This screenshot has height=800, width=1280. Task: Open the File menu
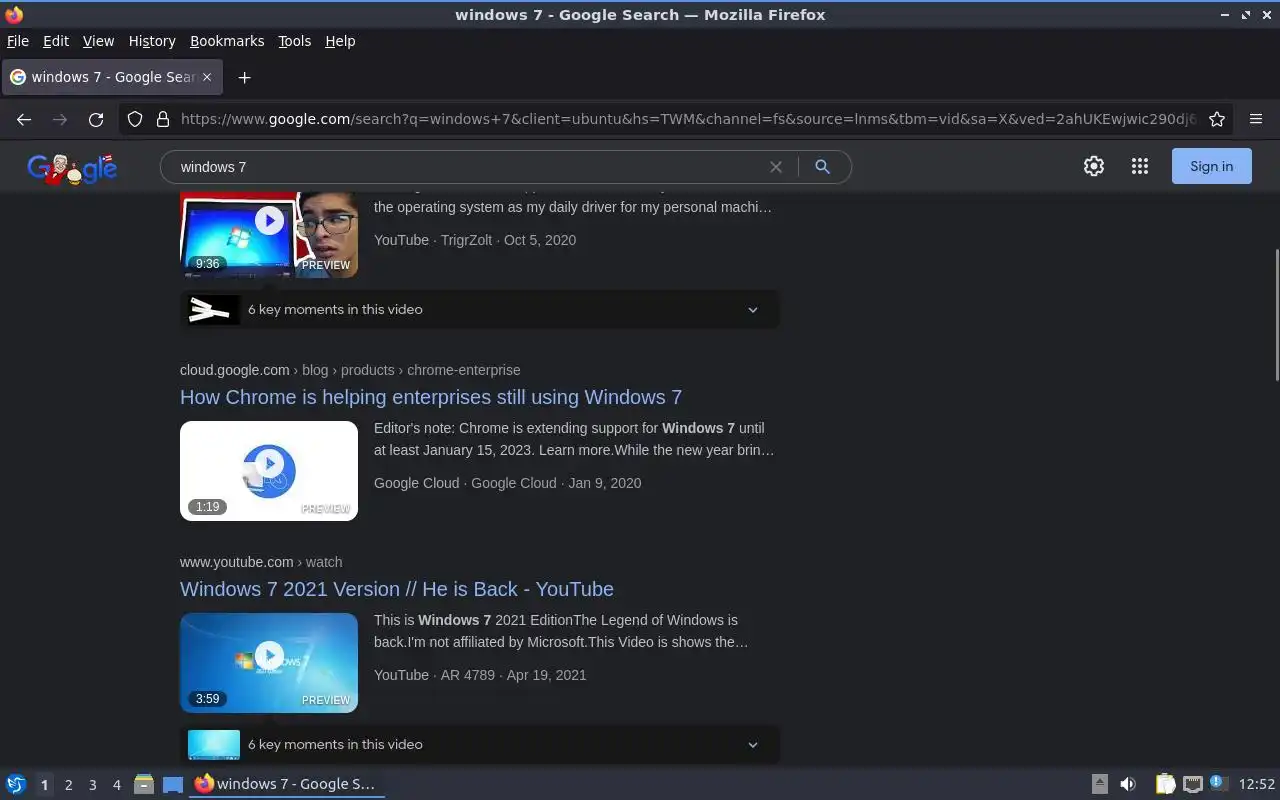coord(18,41)
